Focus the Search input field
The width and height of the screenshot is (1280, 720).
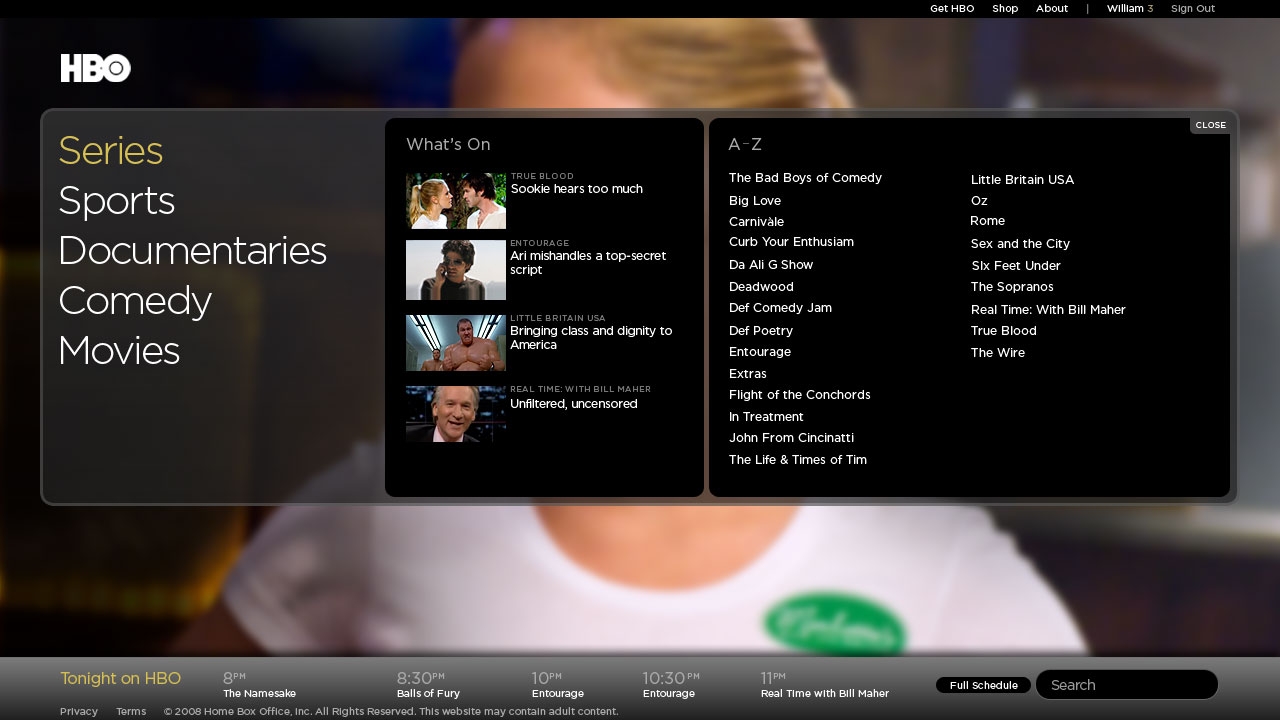pyautogui.click(x=1127, y=685)
